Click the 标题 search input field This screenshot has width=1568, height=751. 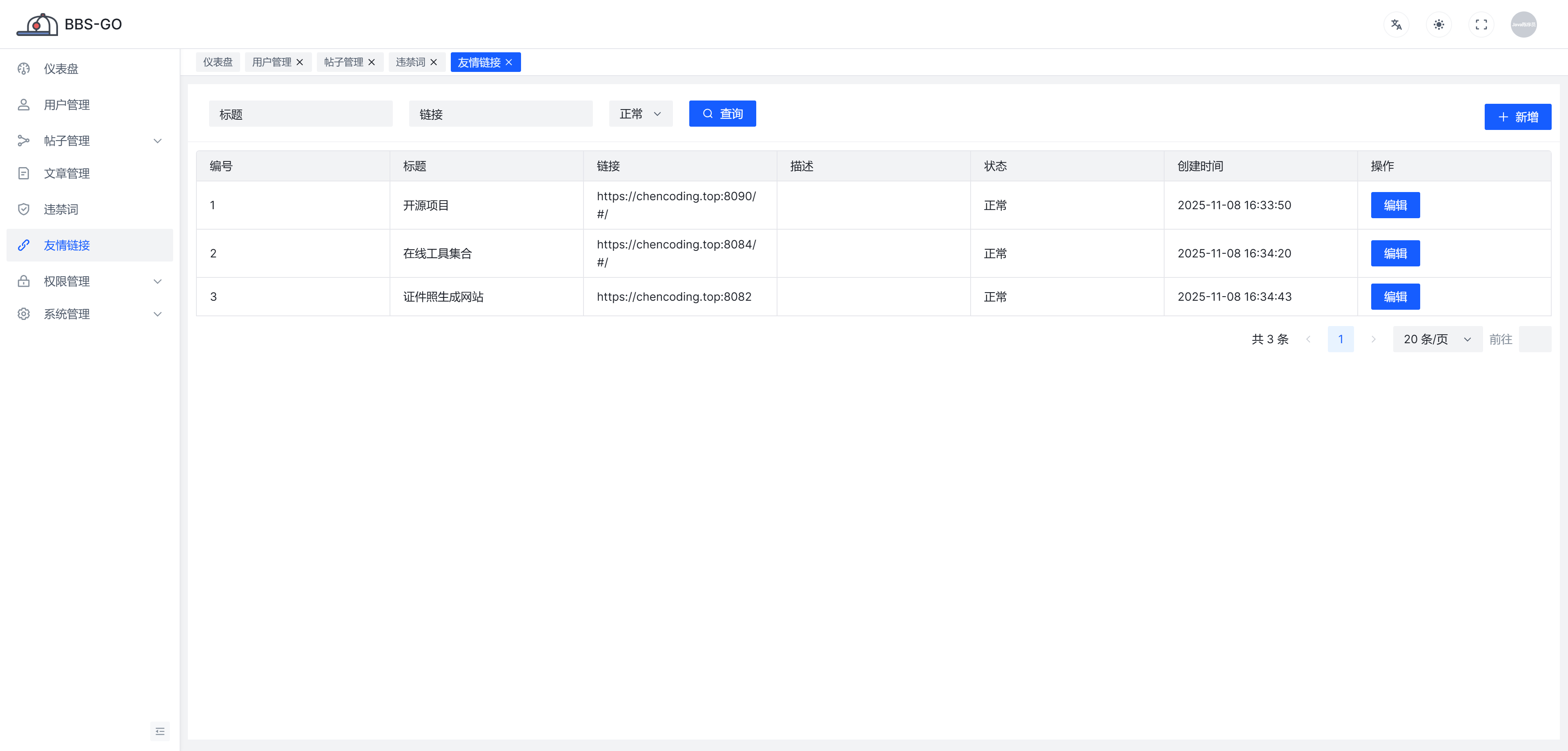(300, 114)
